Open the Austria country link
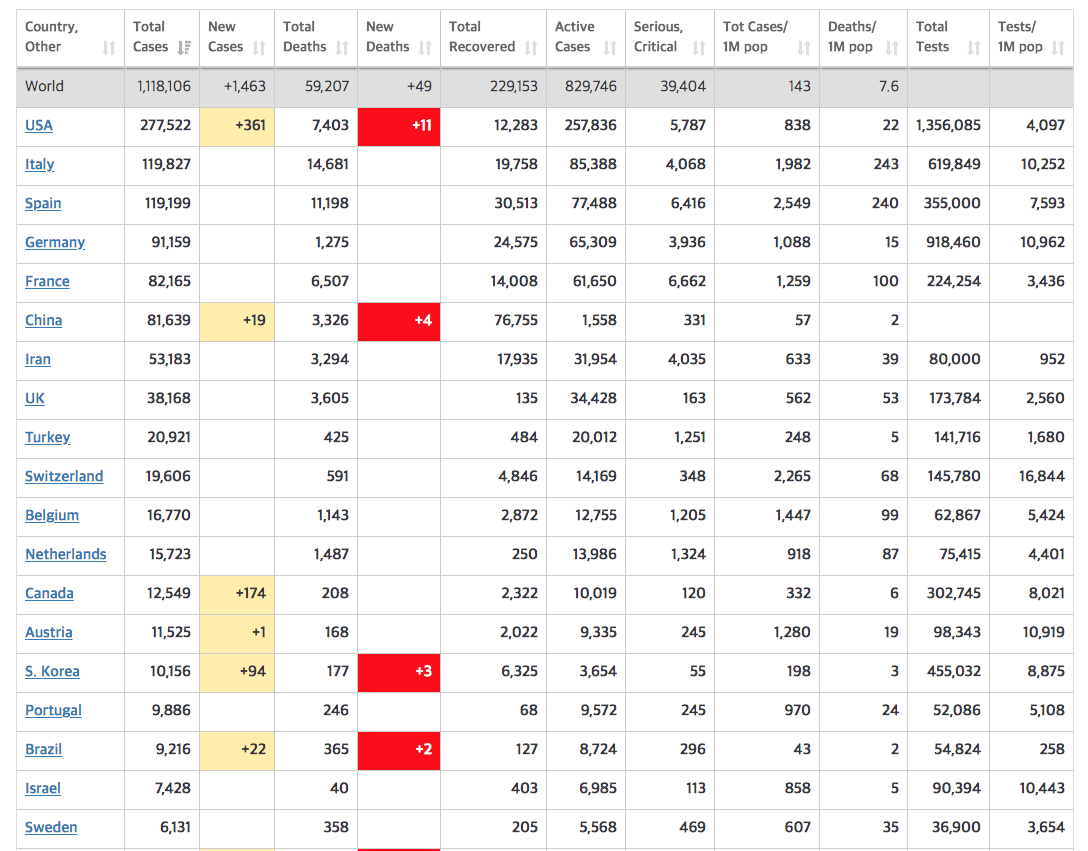The image size is (1088, 851). (49, 632)
